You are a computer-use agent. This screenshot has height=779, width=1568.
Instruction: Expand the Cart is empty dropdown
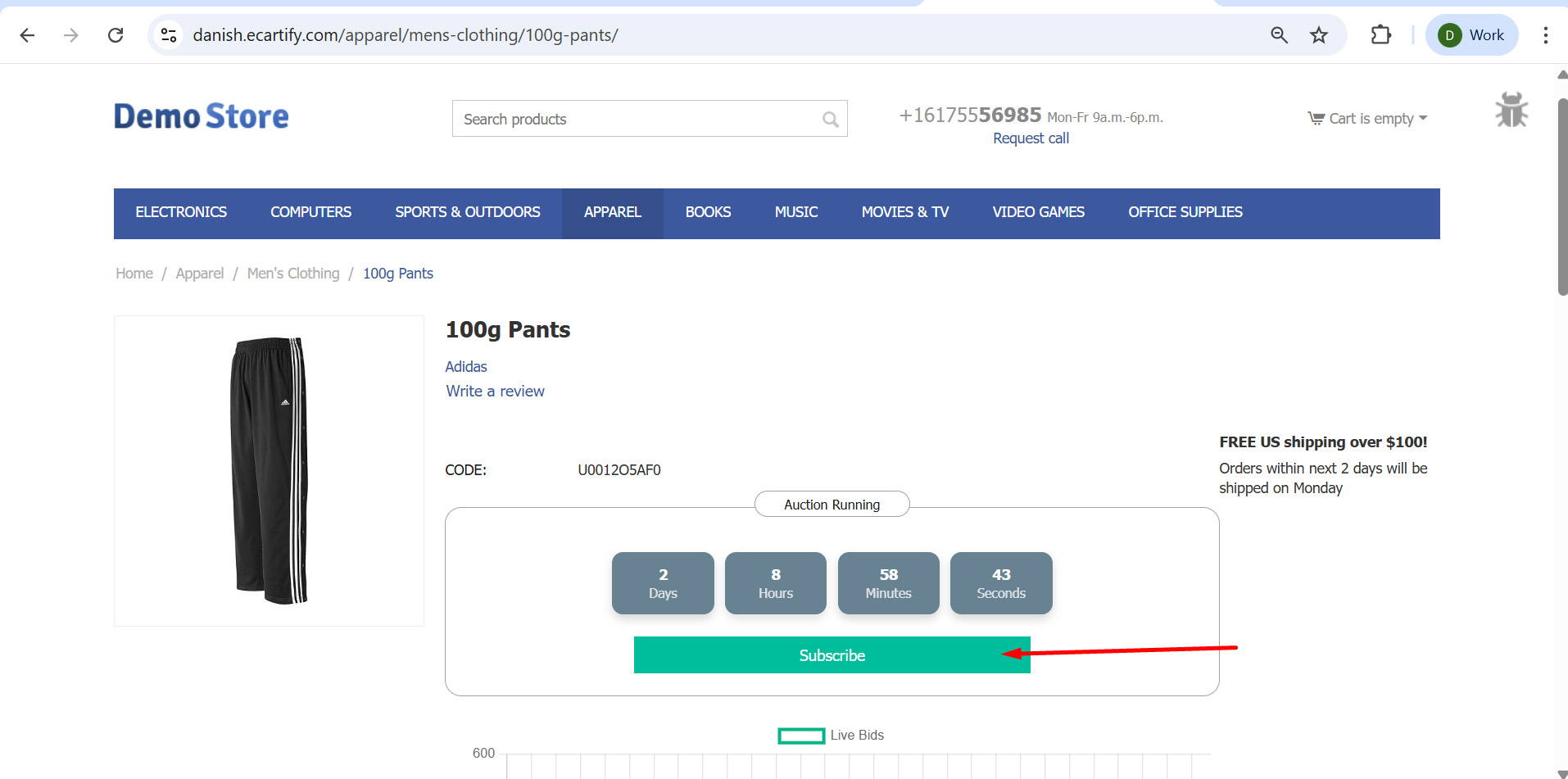(x=1367, y=119)
